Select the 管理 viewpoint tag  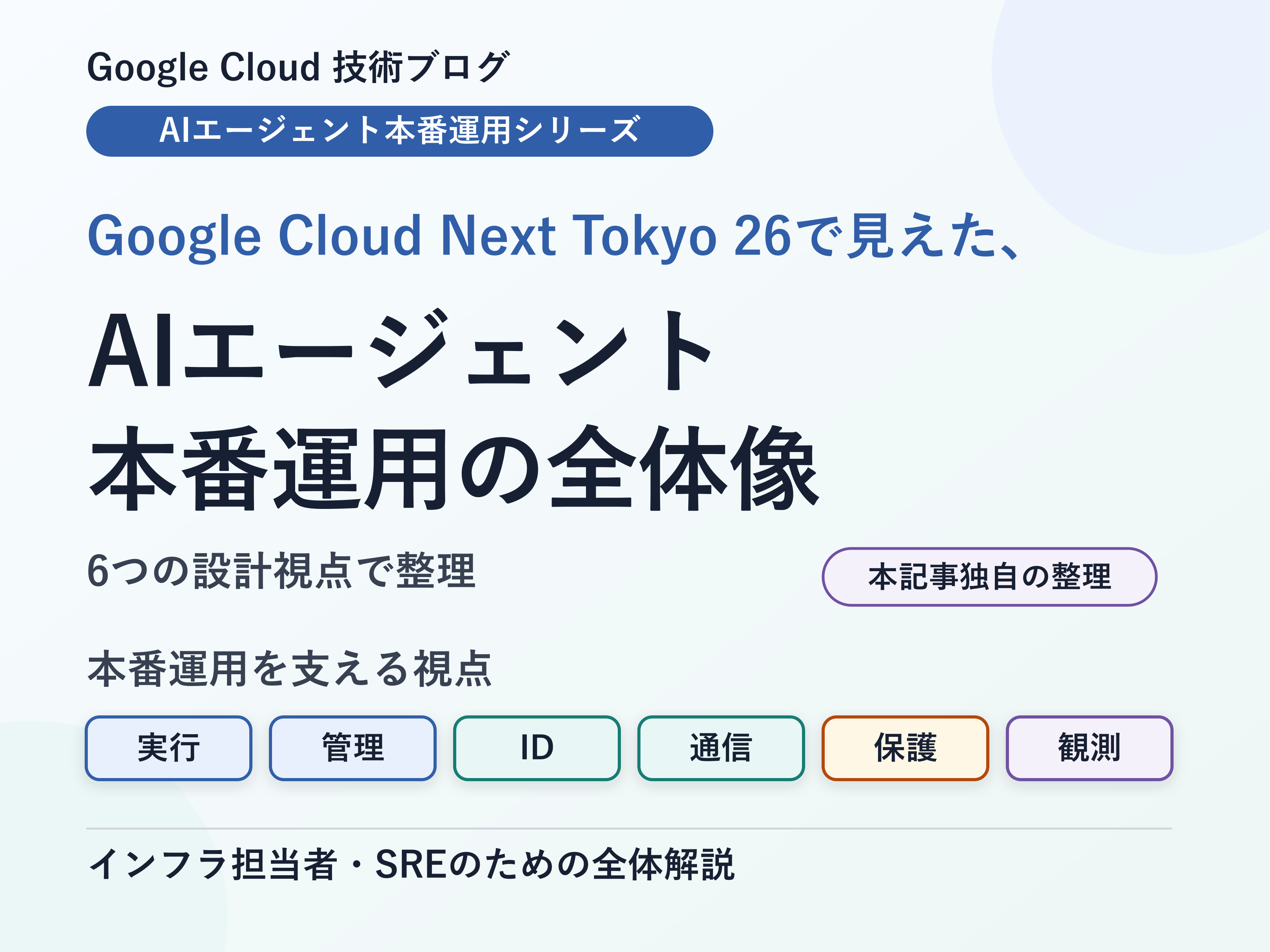[x=352, y=748]
